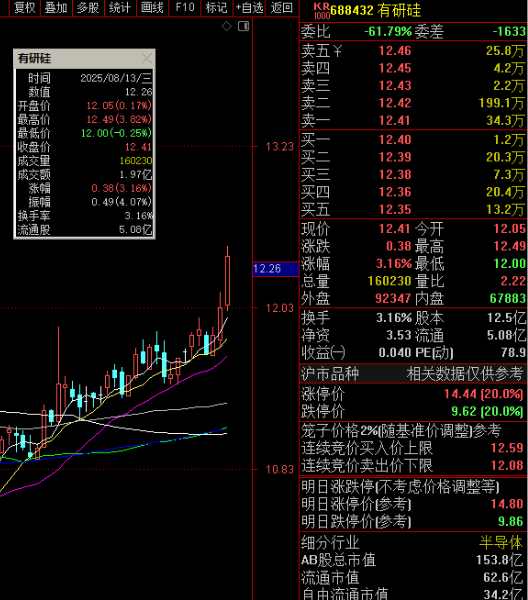The height and width of the screenshot is (600, 528).
Task: Open the 半导体 industry link
Action: tap(501, 543)
